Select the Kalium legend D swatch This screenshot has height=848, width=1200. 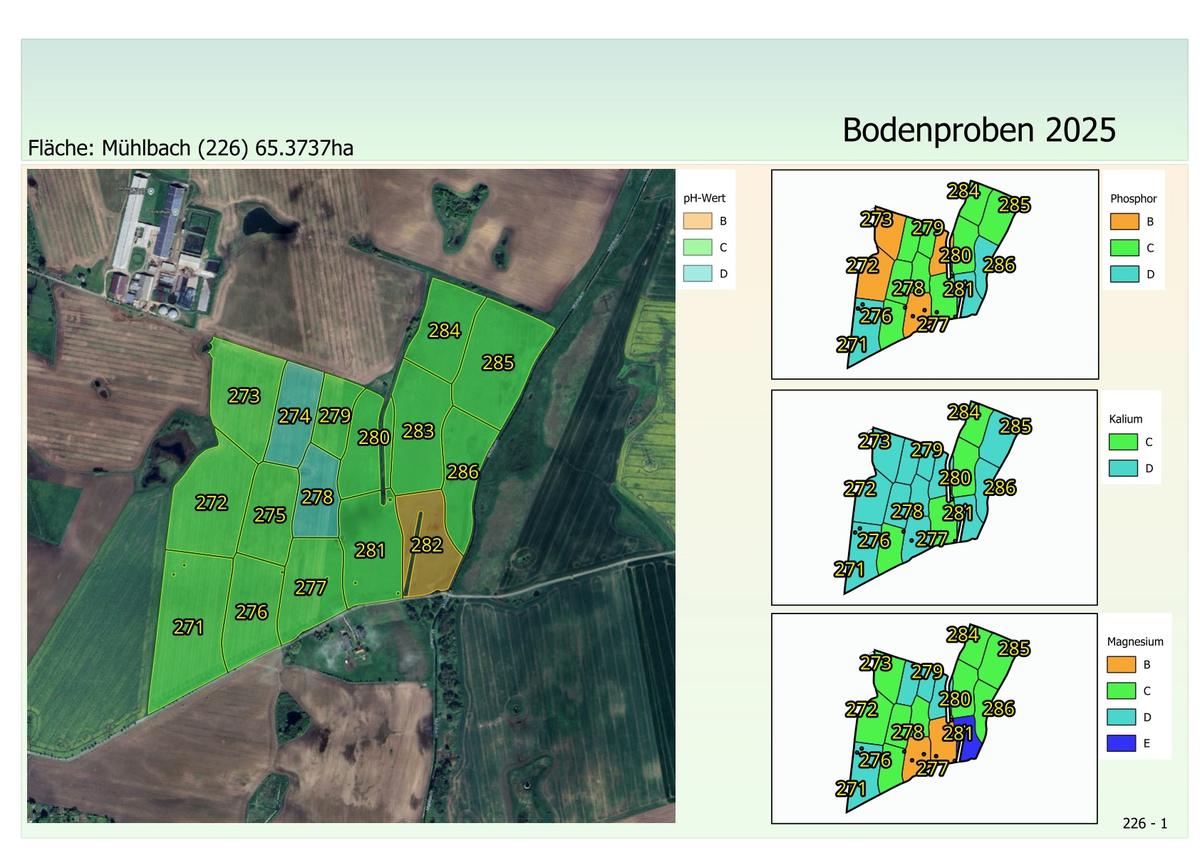pyautogui.click(x=1124, y=468)
